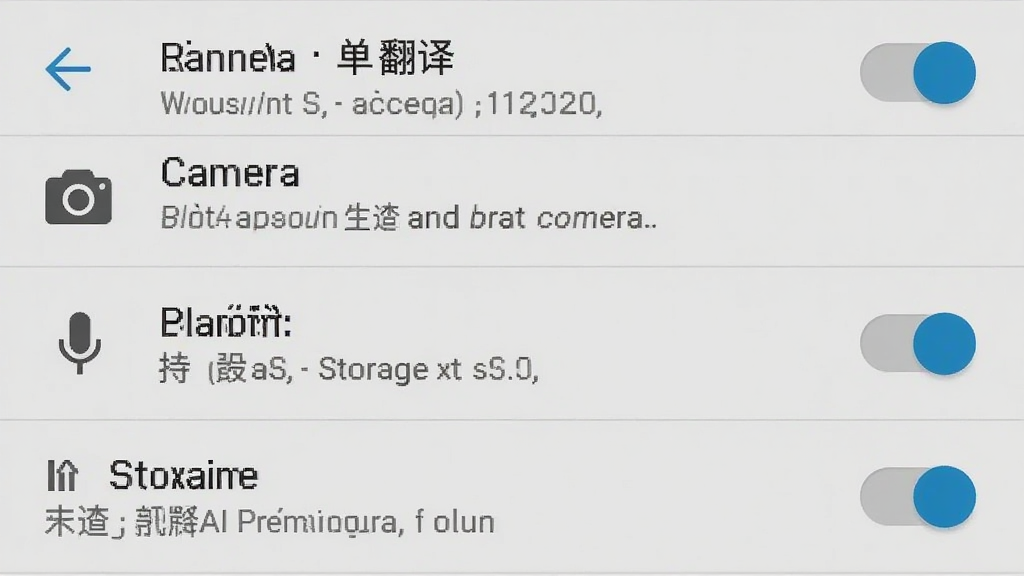1024x576 pixels.
Task: Disable the microphone permission switch
Action: coord(918,344)
